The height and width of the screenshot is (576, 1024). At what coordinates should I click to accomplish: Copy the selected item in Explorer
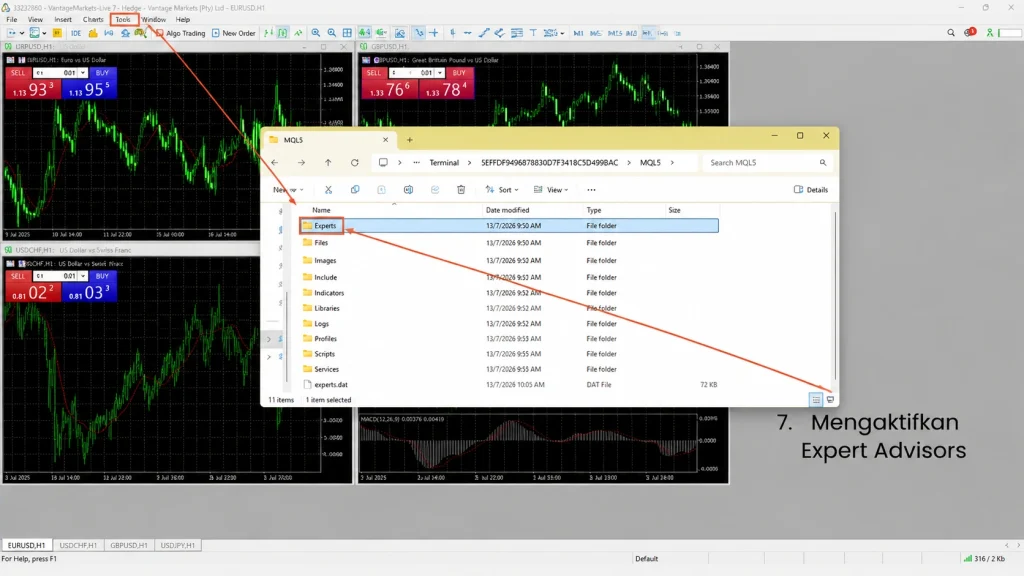coord(355,190)
